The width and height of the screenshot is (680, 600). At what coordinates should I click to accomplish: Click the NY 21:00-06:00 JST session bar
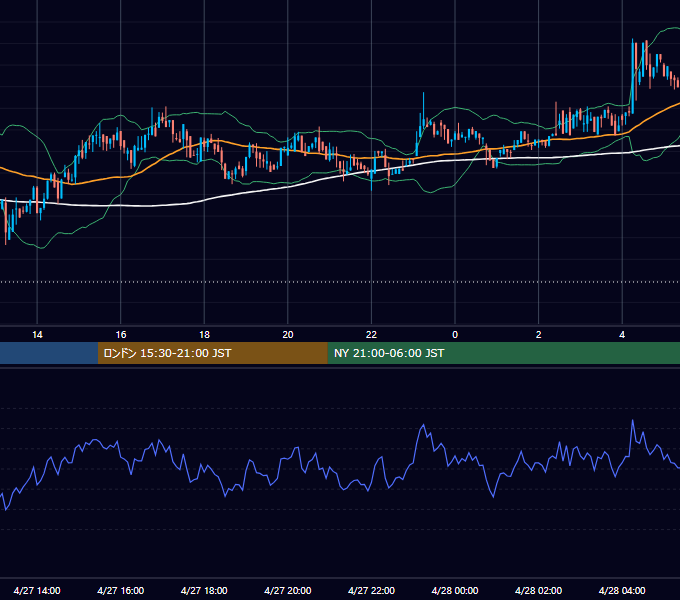(x=503, y=353)
